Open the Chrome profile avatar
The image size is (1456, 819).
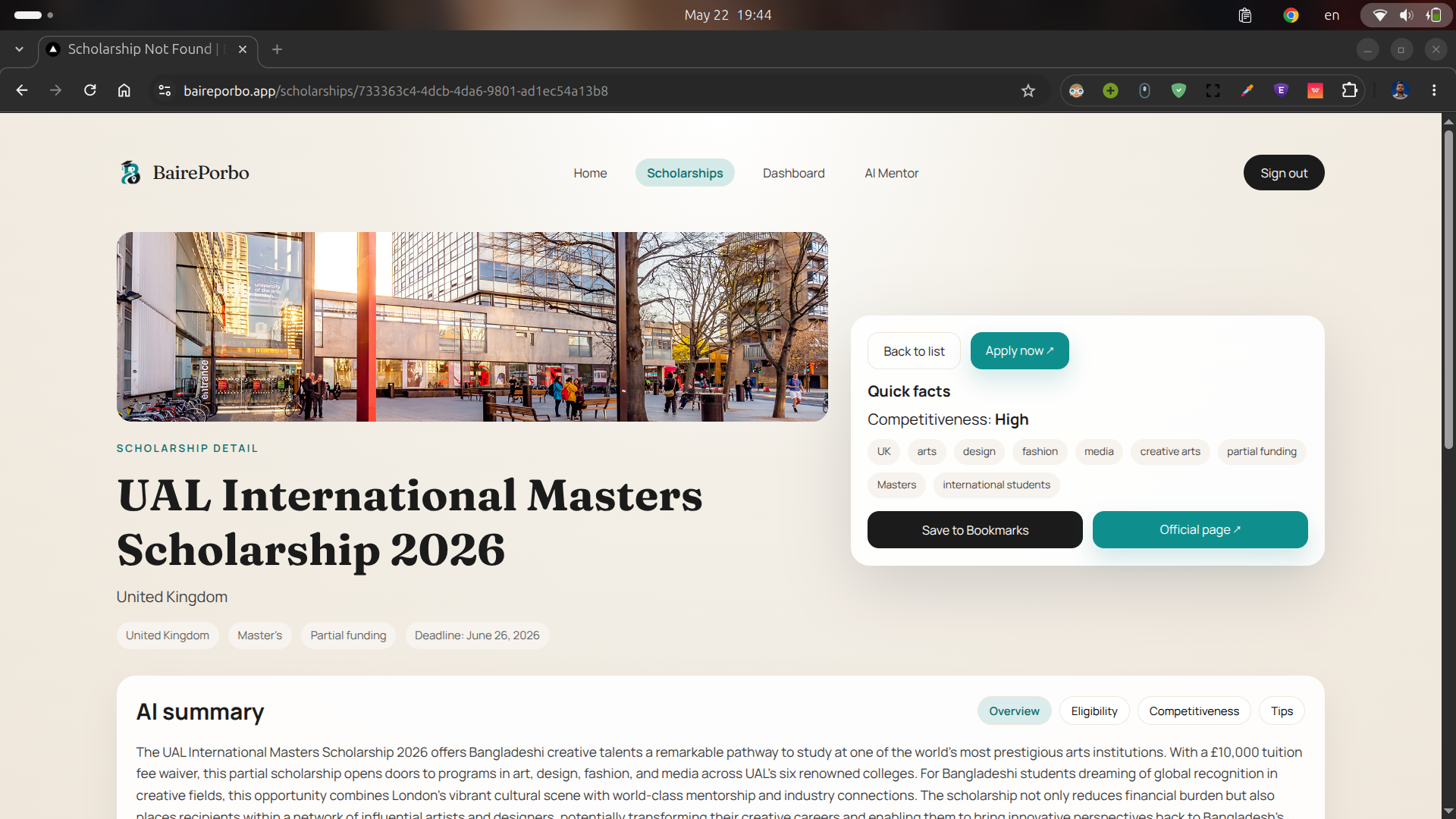tap(1400, 90)
